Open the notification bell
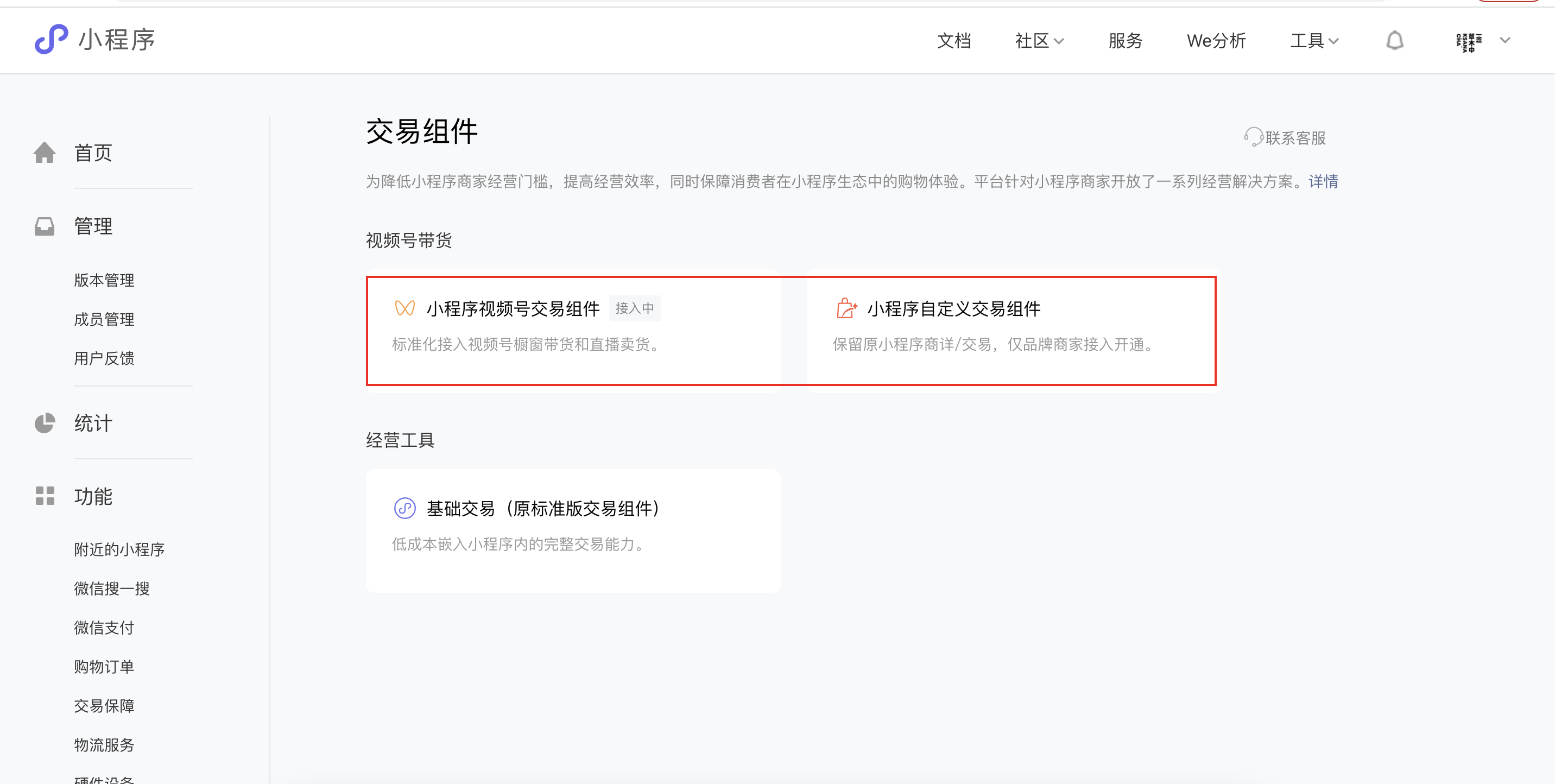The height and width of the screenshot is (784, 1555). (x=1394, y=40)
